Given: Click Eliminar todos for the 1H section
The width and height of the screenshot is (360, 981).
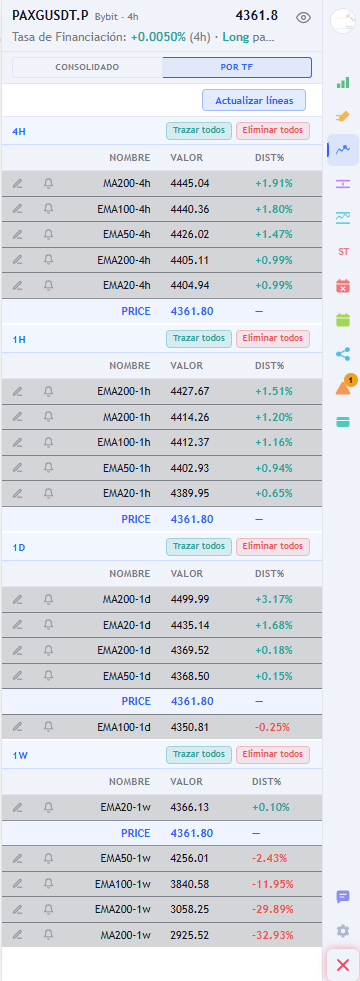Looking at the screenshot, I should click(x=273, y=338).
